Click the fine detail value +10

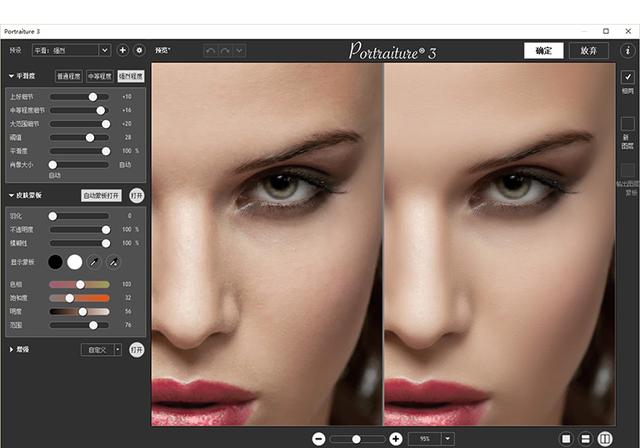pos(127,97)
